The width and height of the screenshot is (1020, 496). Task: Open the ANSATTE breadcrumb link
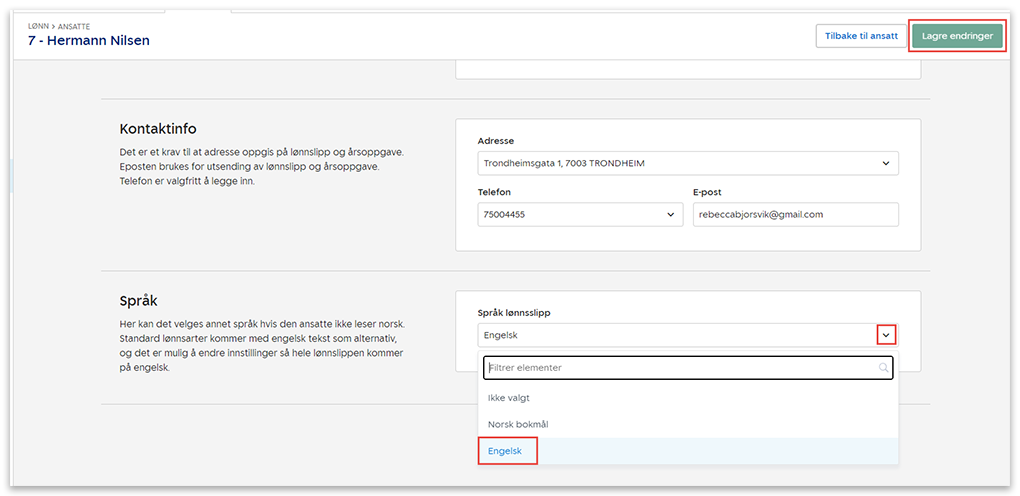click(72, 26)
